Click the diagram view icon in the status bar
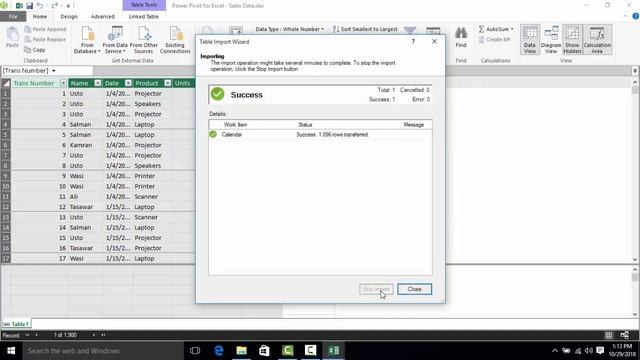The height and width of the screenshot is (360, 640). (624, 335)
